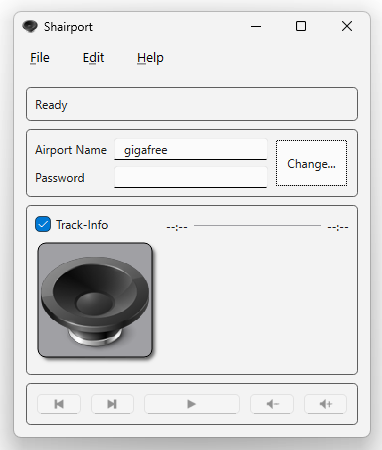Click the Change... button
The height and width of the screenshot is (450, 382).
pyautogui.click(x=311, y=163)
